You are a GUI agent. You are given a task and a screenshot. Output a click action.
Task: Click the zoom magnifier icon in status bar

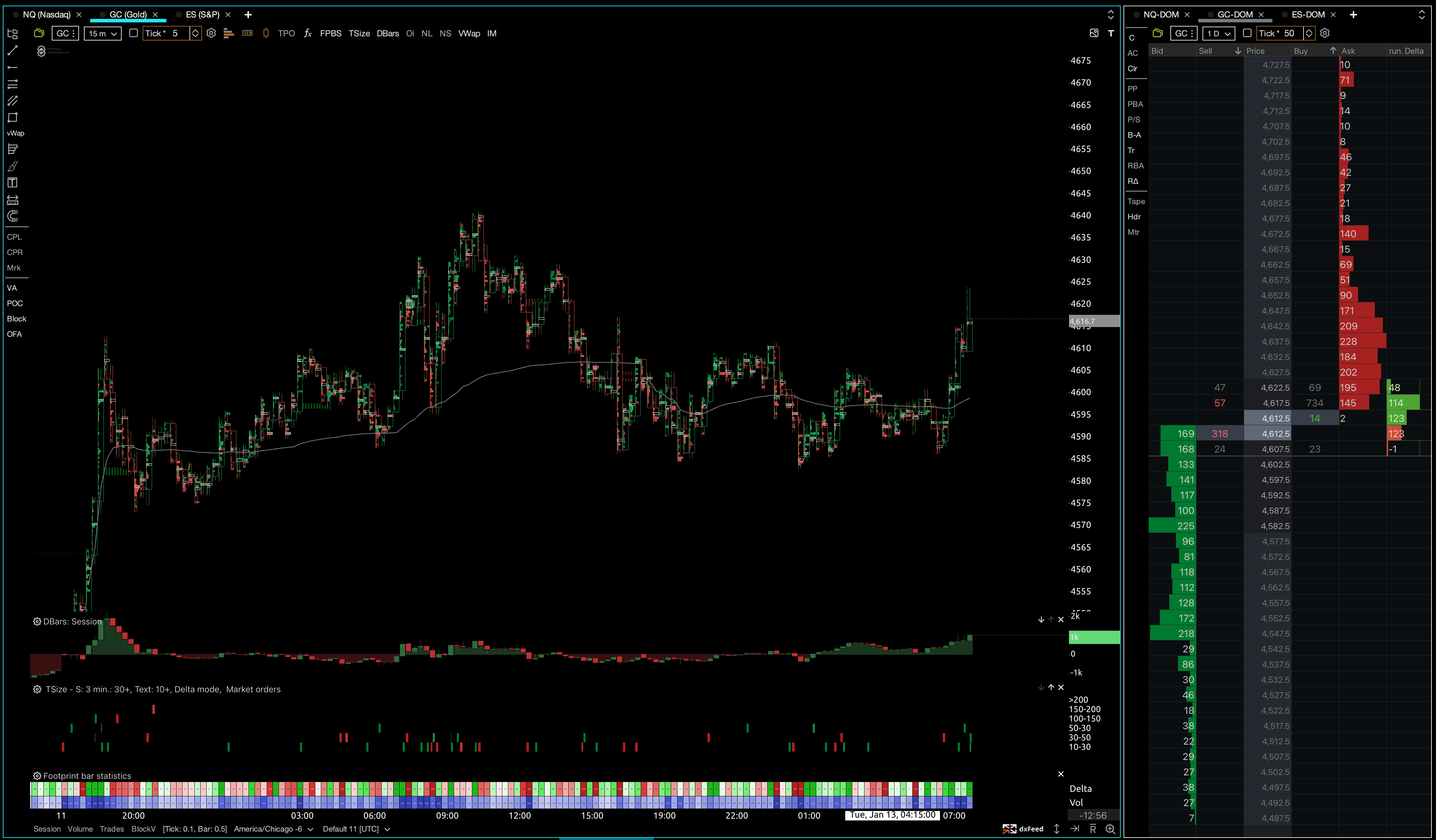(x=1110, y=828)
